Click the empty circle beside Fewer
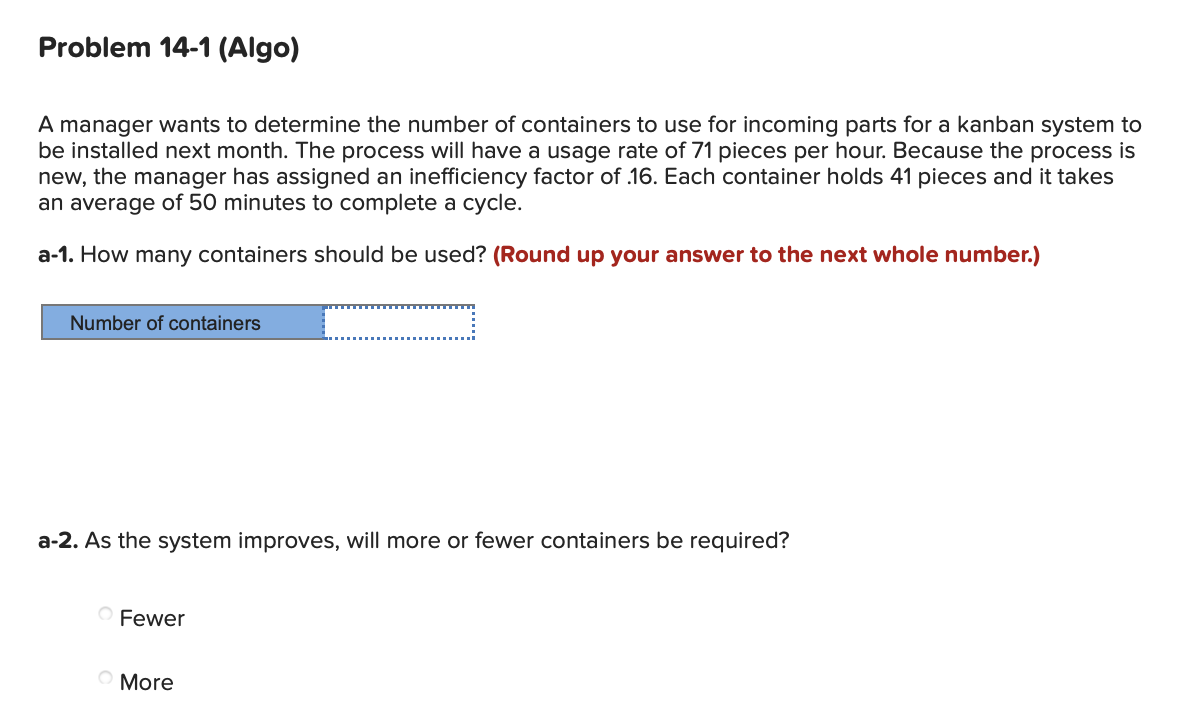Viewport: 1202px width, 718px height. 104,613
